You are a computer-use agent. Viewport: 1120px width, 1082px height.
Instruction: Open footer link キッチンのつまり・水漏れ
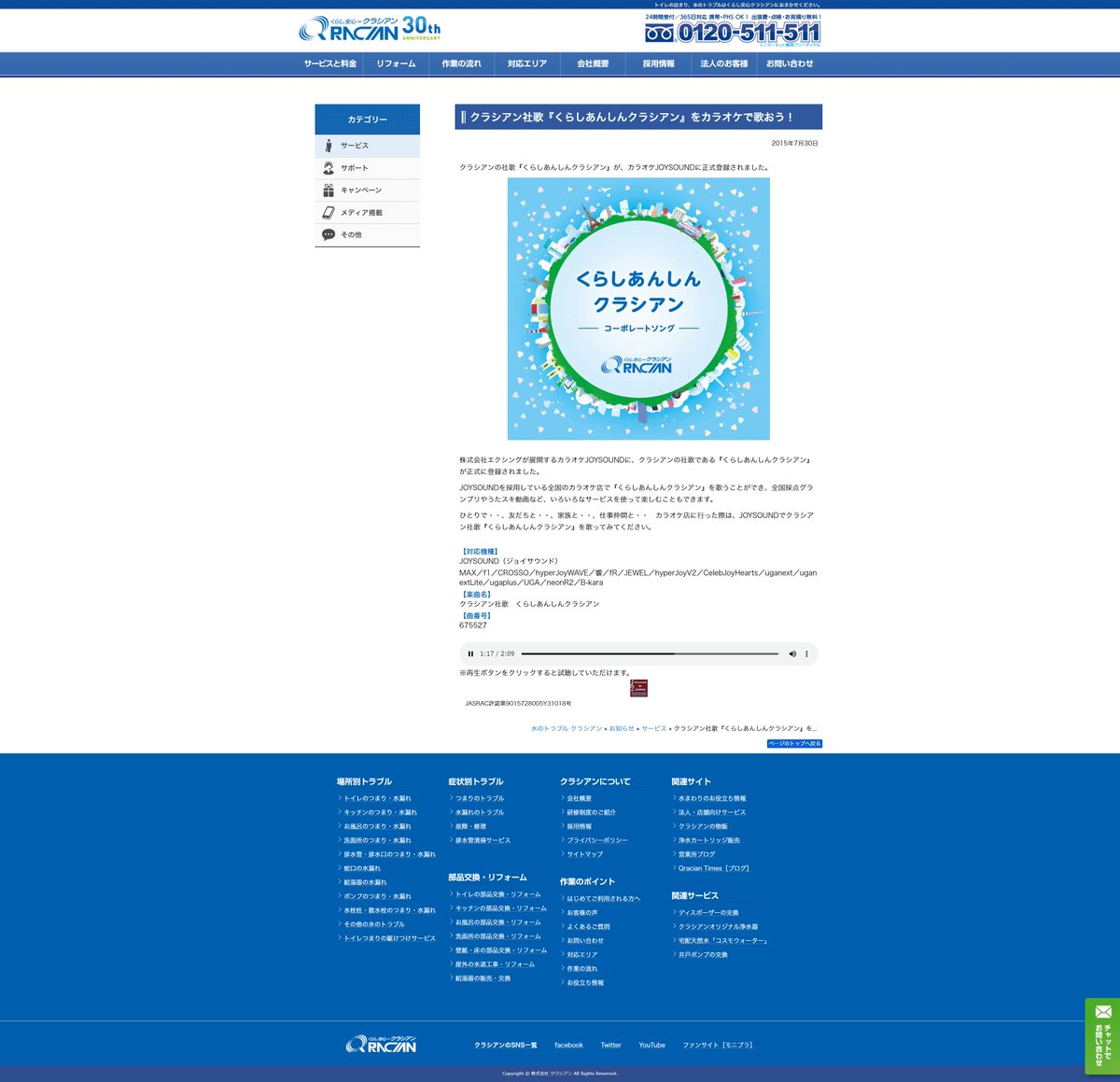[380, 812]
